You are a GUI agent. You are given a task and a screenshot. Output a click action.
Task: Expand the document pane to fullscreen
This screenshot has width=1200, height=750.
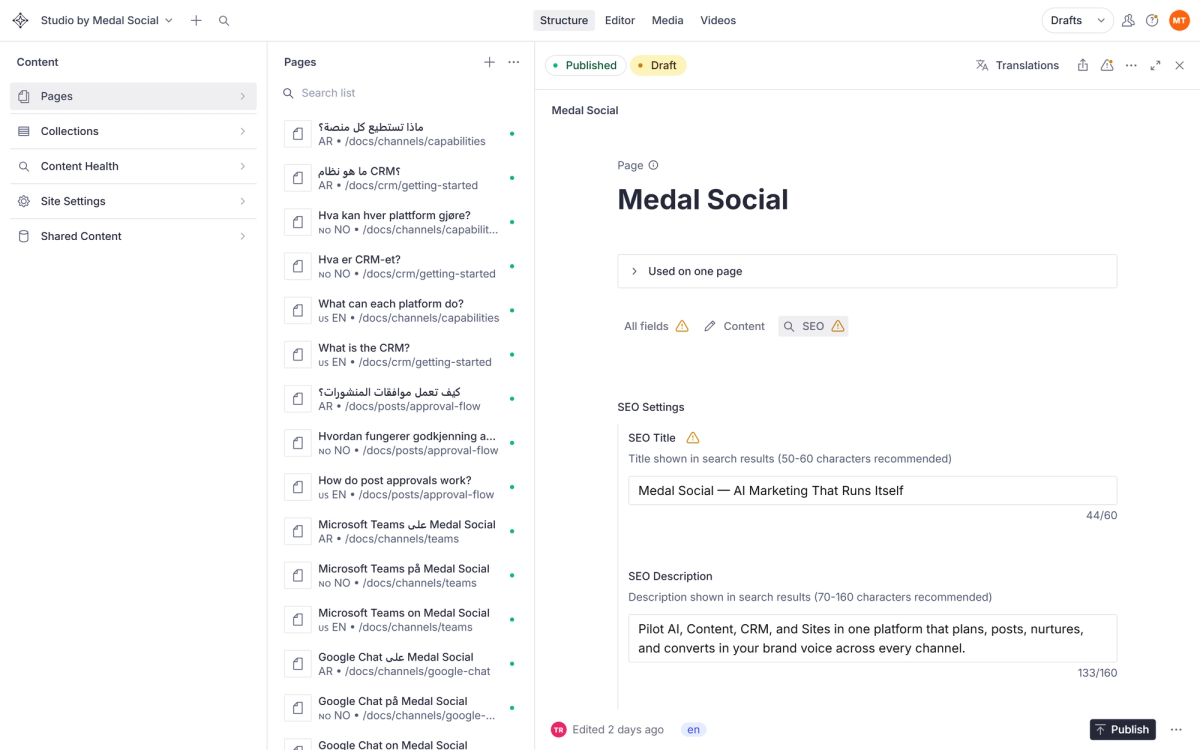click(x=1155, y=65)
